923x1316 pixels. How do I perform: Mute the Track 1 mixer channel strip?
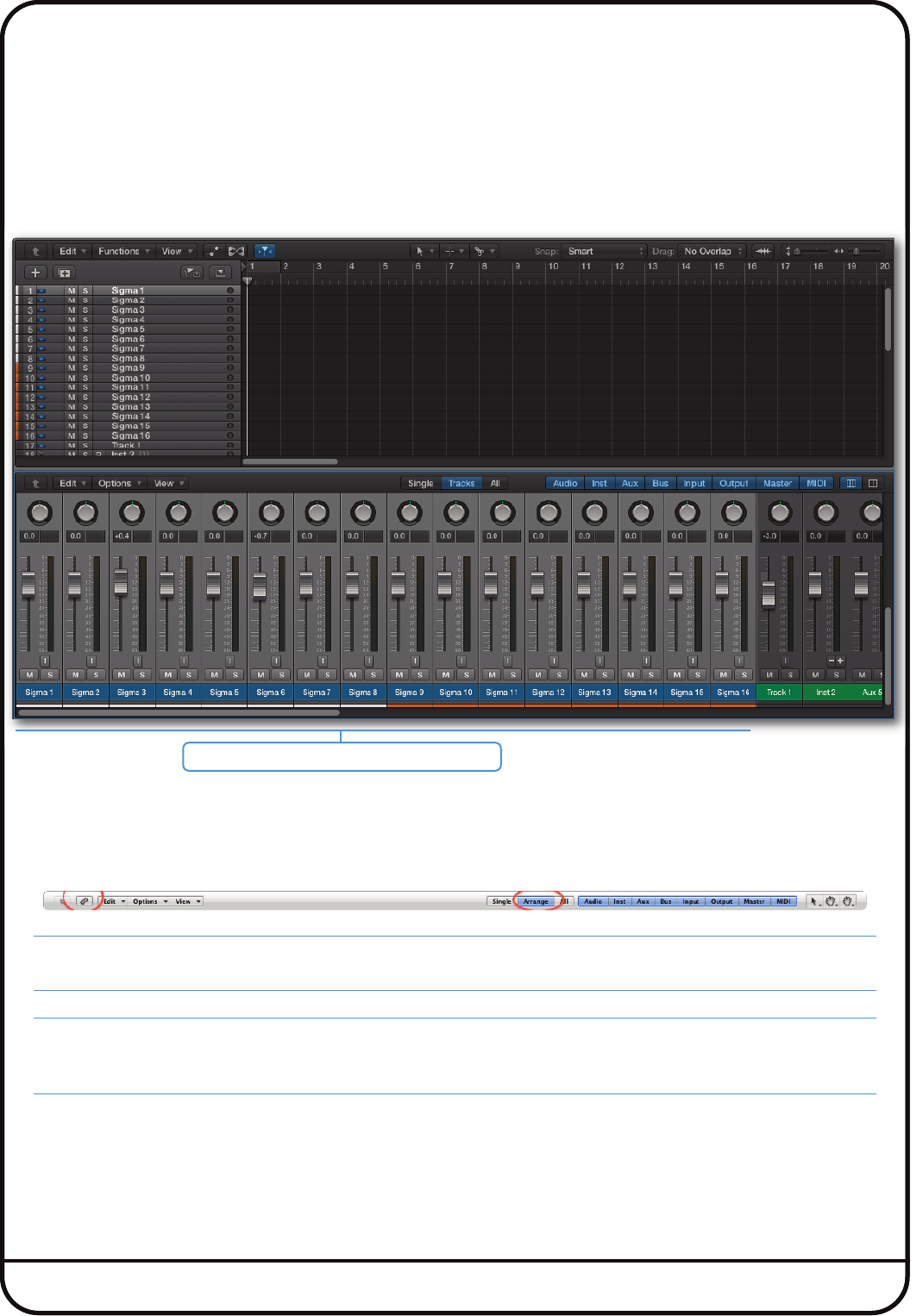tap(769, 674)
